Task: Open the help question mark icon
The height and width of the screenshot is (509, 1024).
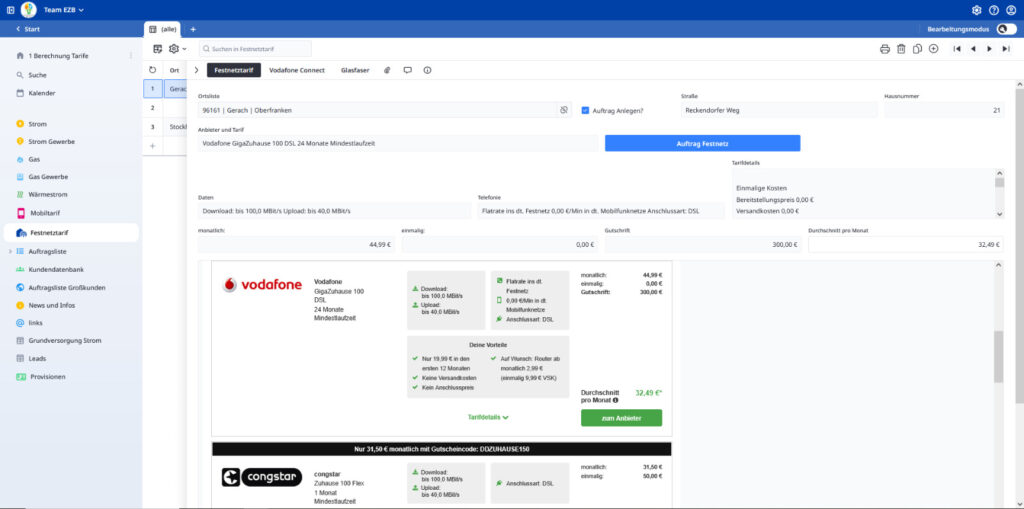Action: [994, 10]
